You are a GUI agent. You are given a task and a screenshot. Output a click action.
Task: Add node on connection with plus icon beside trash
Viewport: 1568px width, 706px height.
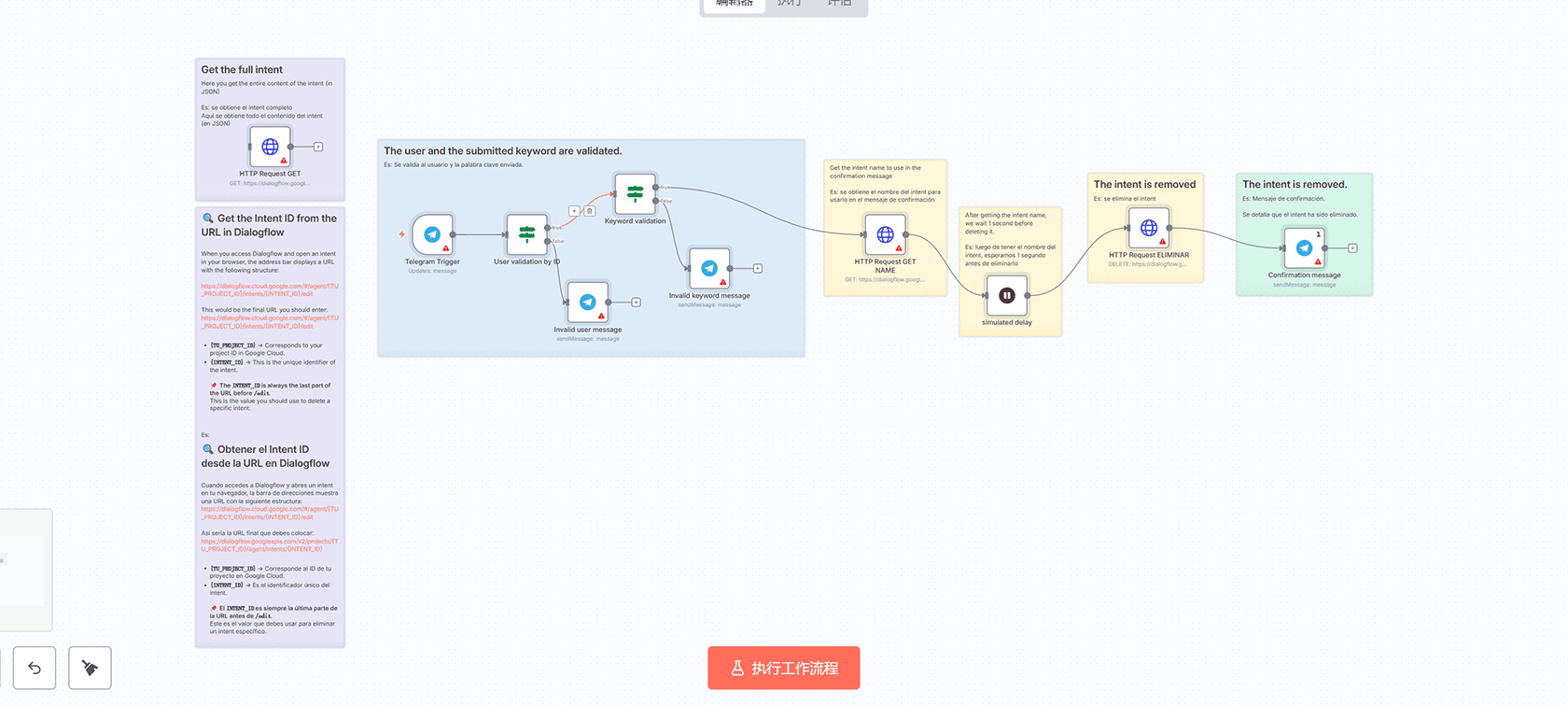(574, 211)
